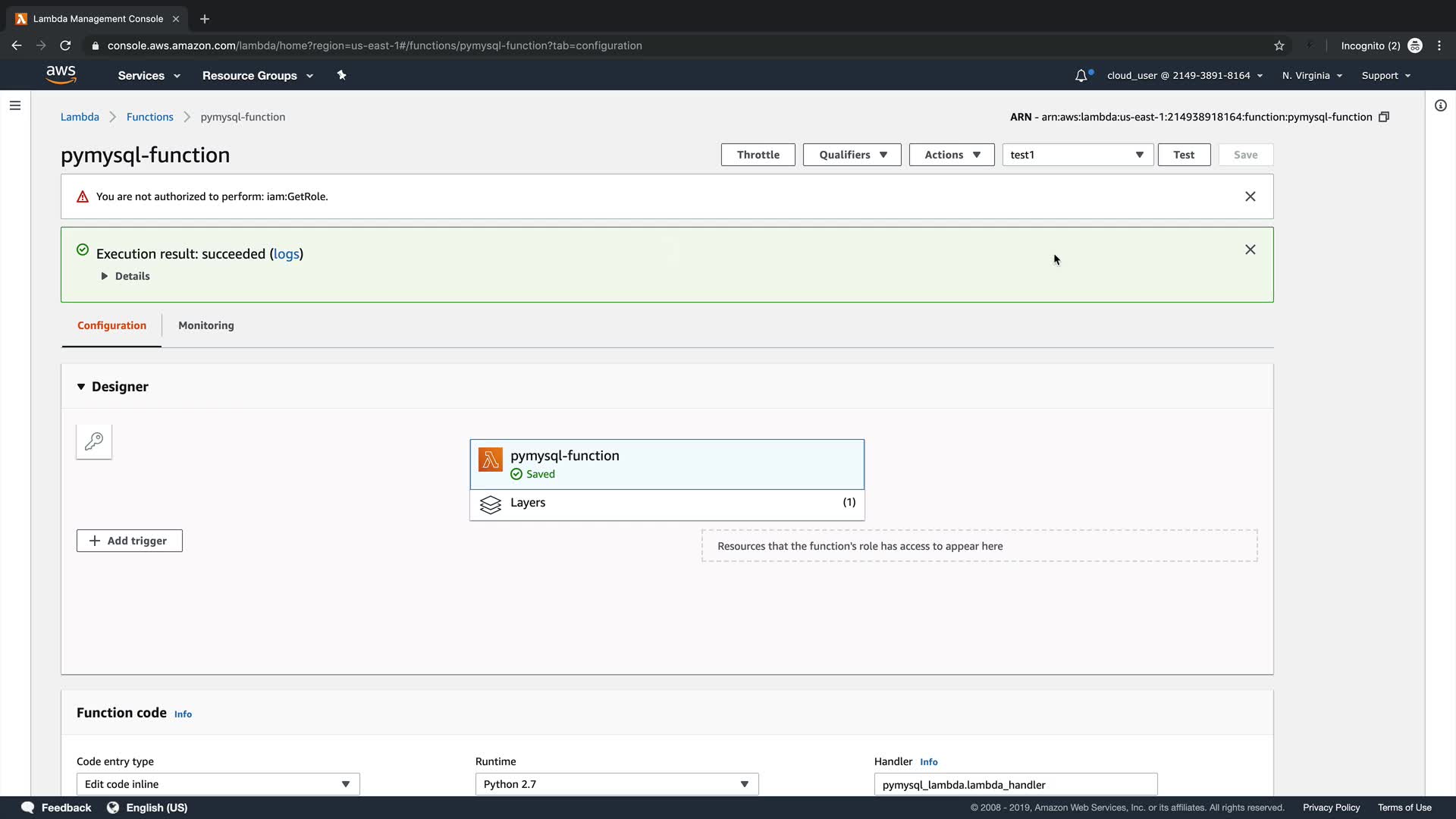Expand the execution result Details

tap(126, 276)
